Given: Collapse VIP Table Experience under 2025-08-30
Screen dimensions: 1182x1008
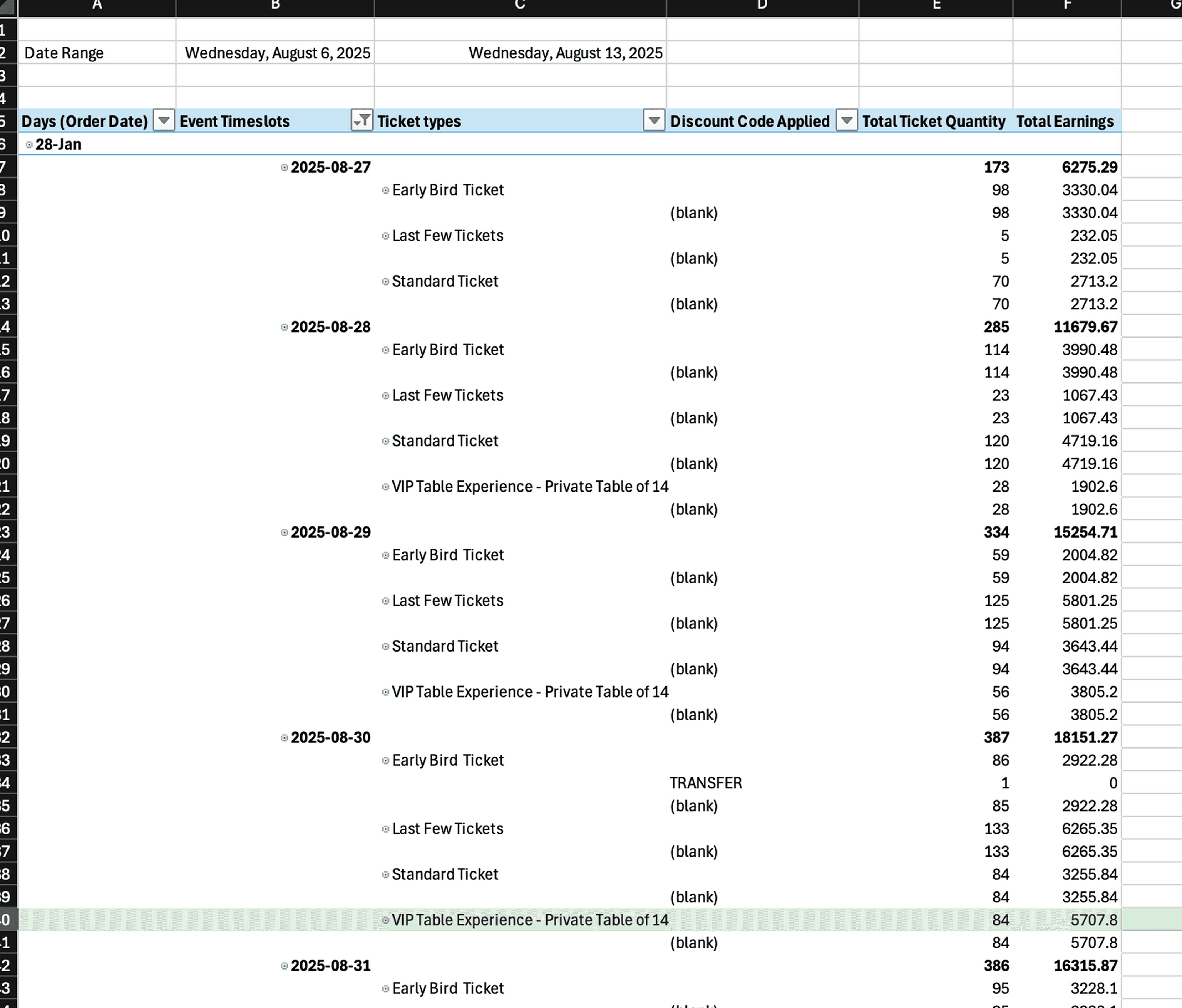Looking at the screenshot, I should (386, 921).
